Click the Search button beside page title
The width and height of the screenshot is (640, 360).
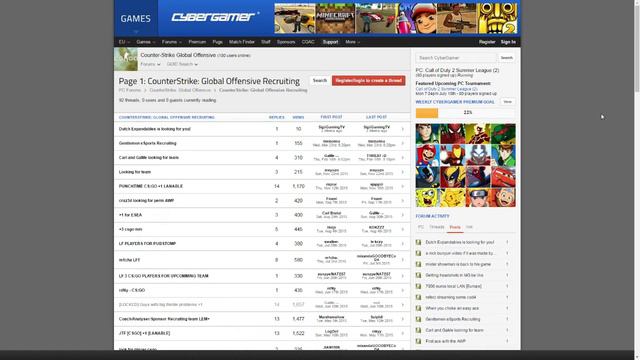click(320, 80)
